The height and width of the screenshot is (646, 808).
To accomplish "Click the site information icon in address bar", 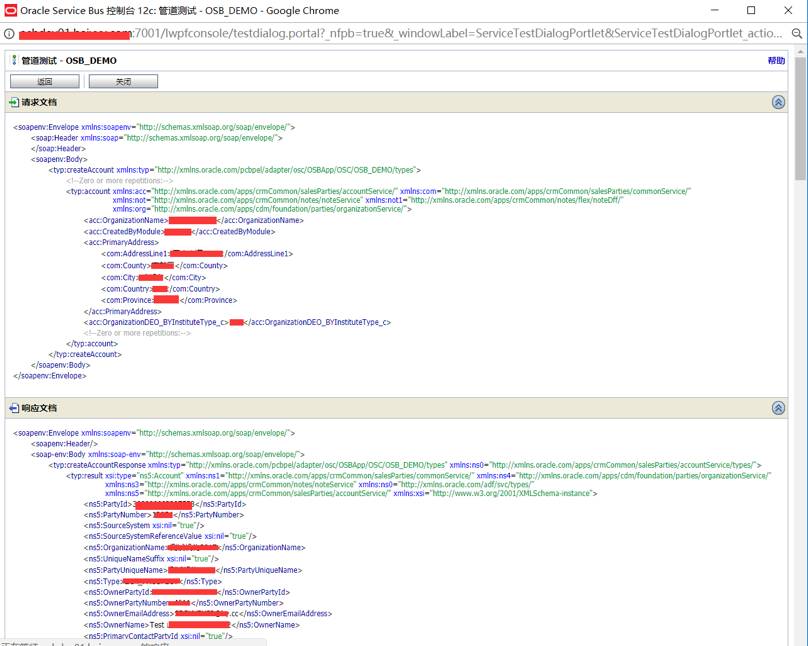I will (9, 33).
